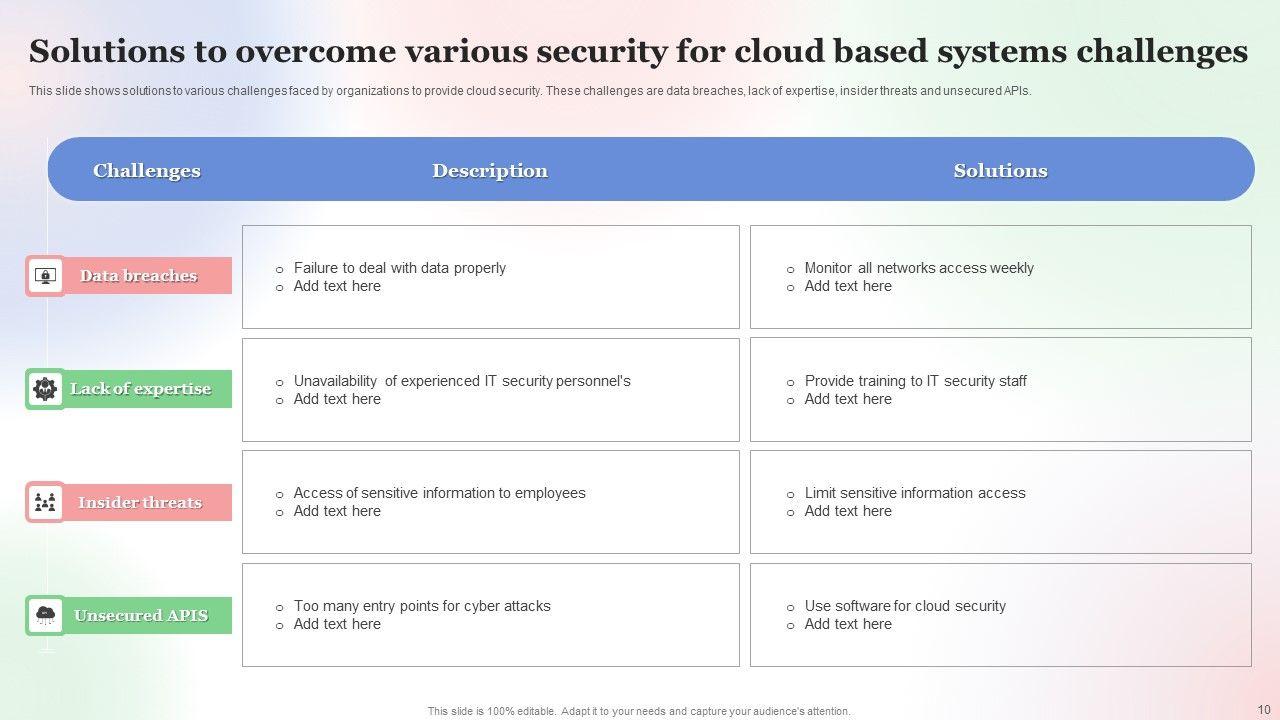Click the slide number 10
1280x720 pixels.
1264,709
